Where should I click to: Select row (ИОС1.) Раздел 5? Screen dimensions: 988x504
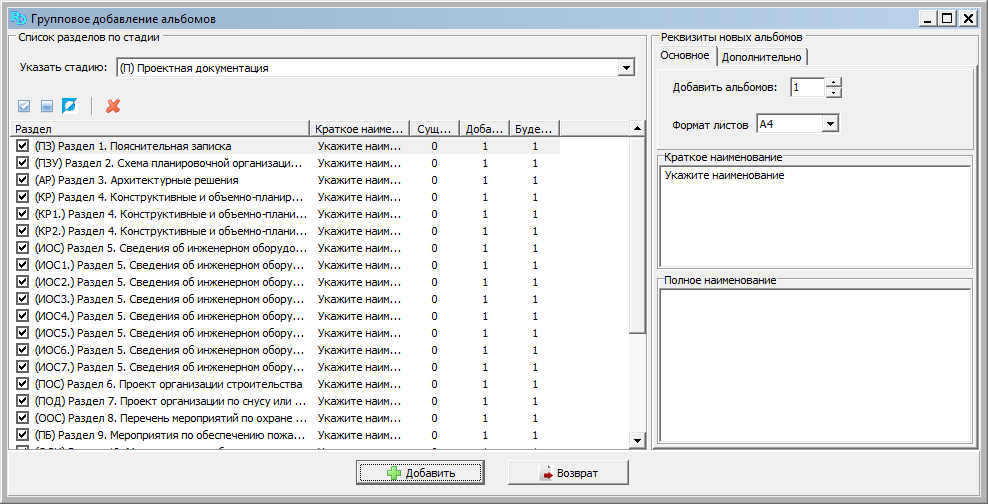[285, 265]
